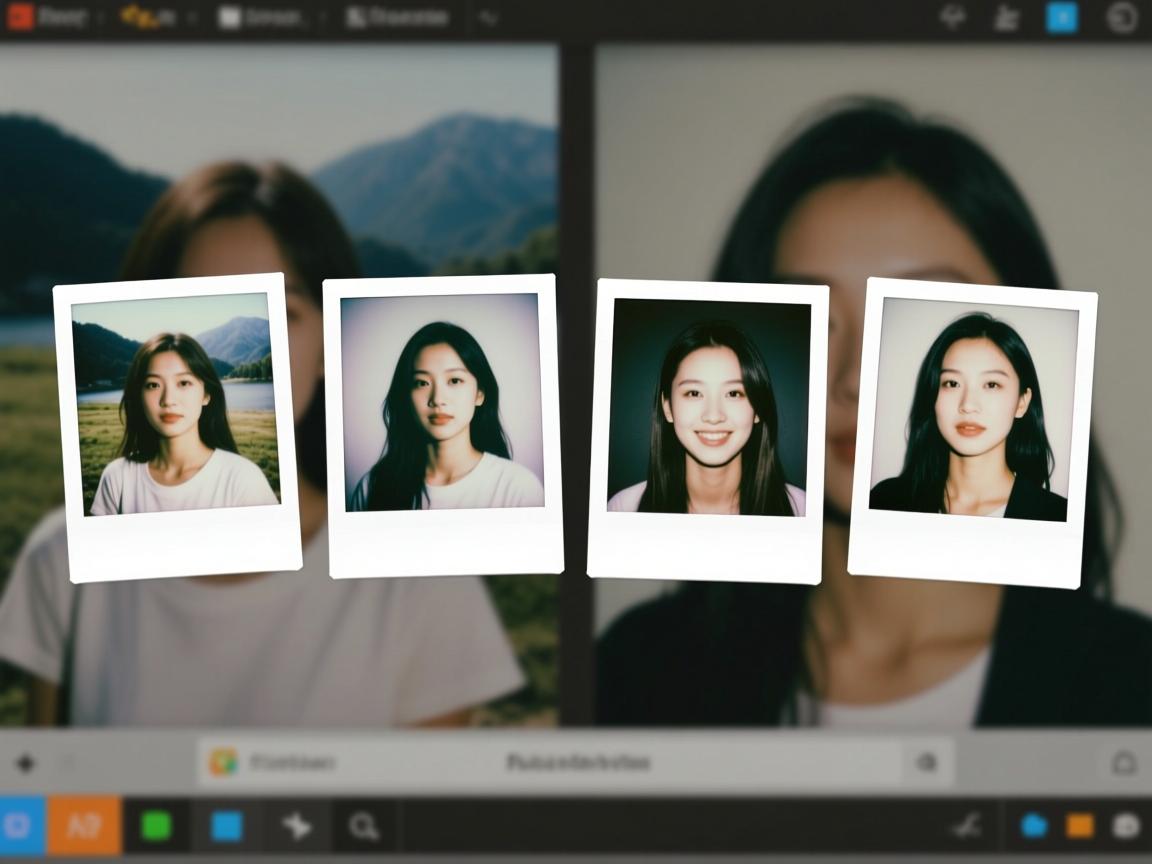The width and height of the screenshot is (1152, 864).
Task: Open the white chat bubble icon in tray
Action: [x=1127, y=826]
